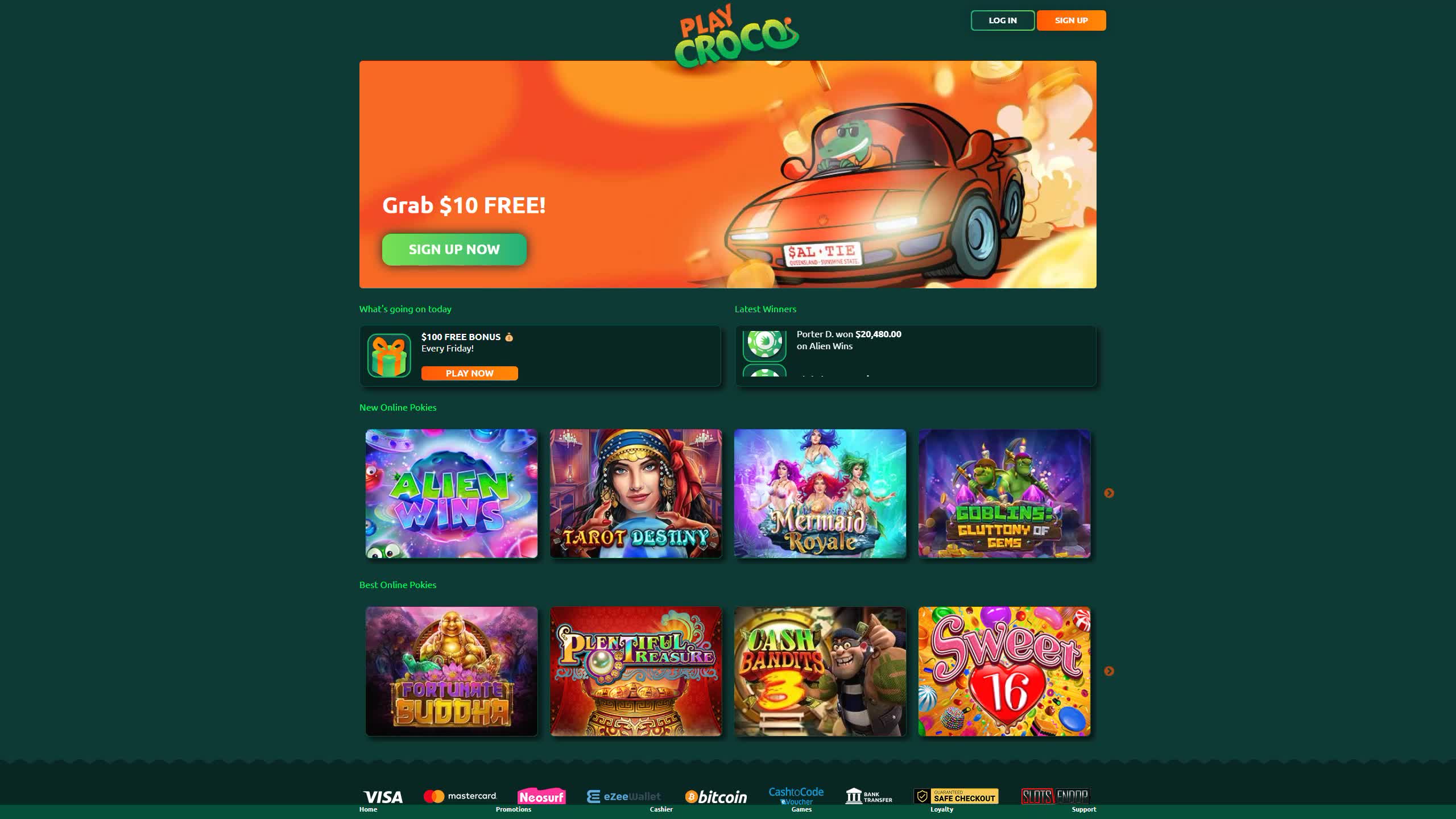Image resolution: width=1456 pixels, height=819 pixels.
Task: Open the Alien Wins game thumbnail
Action: 452,494
